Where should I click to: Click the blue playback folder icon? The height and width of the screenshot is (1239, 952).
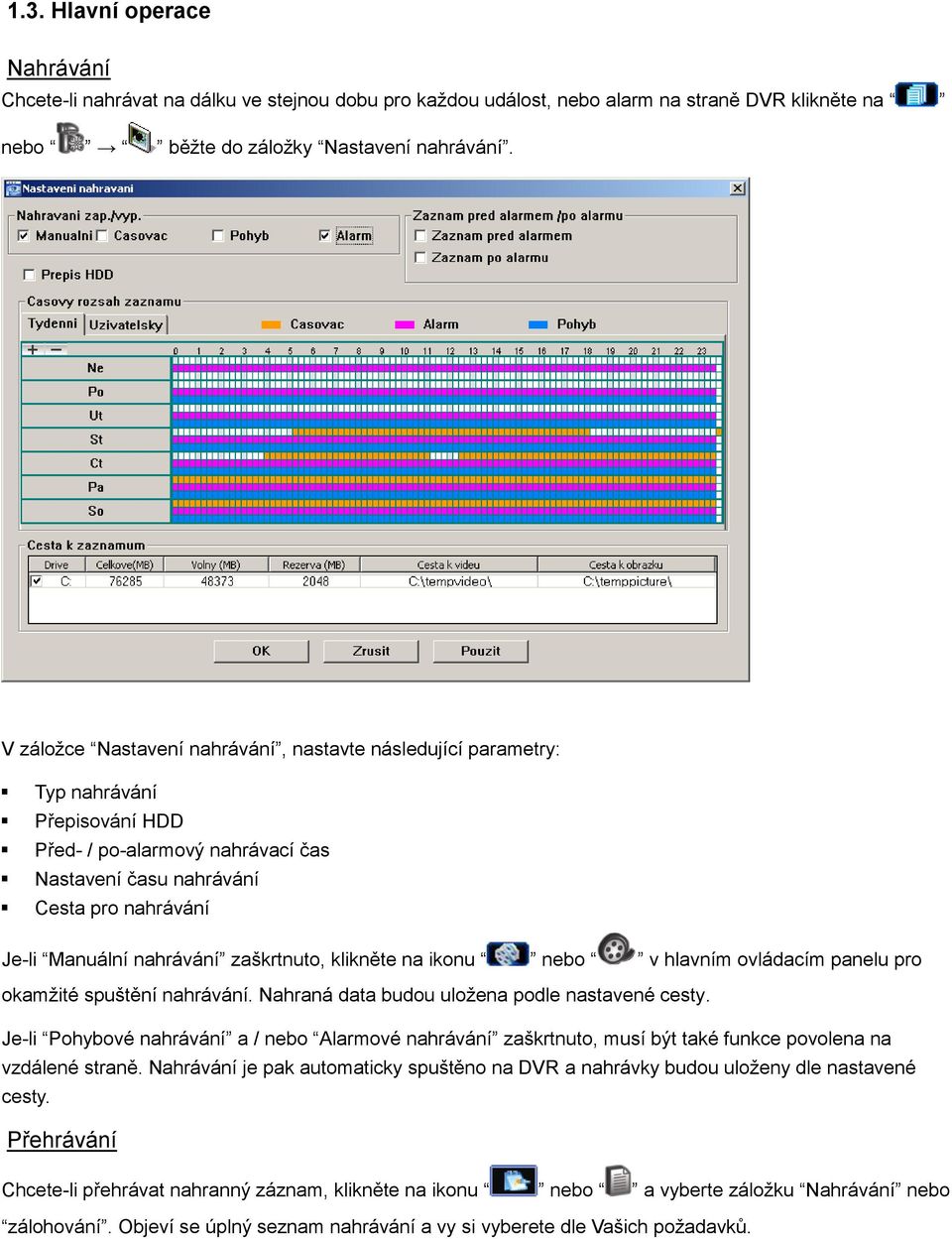[514, 1181]
